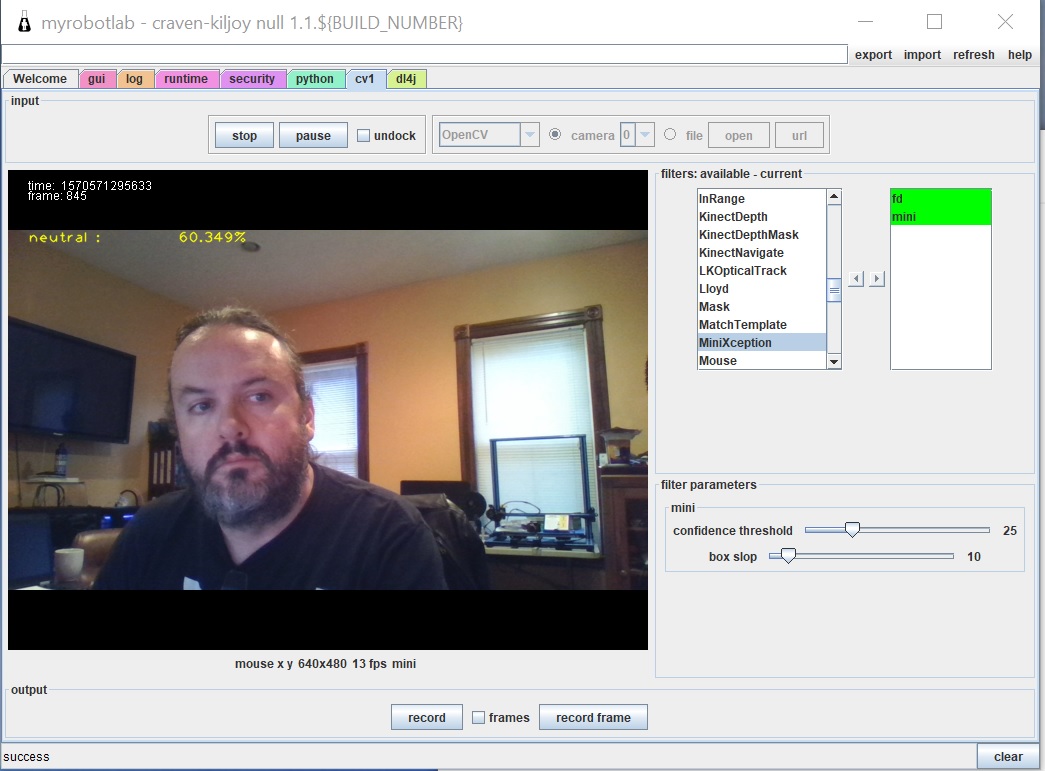Click the confidence threshold slider handle
This screenshot has height=771, width=1045.
click(852, 530)
